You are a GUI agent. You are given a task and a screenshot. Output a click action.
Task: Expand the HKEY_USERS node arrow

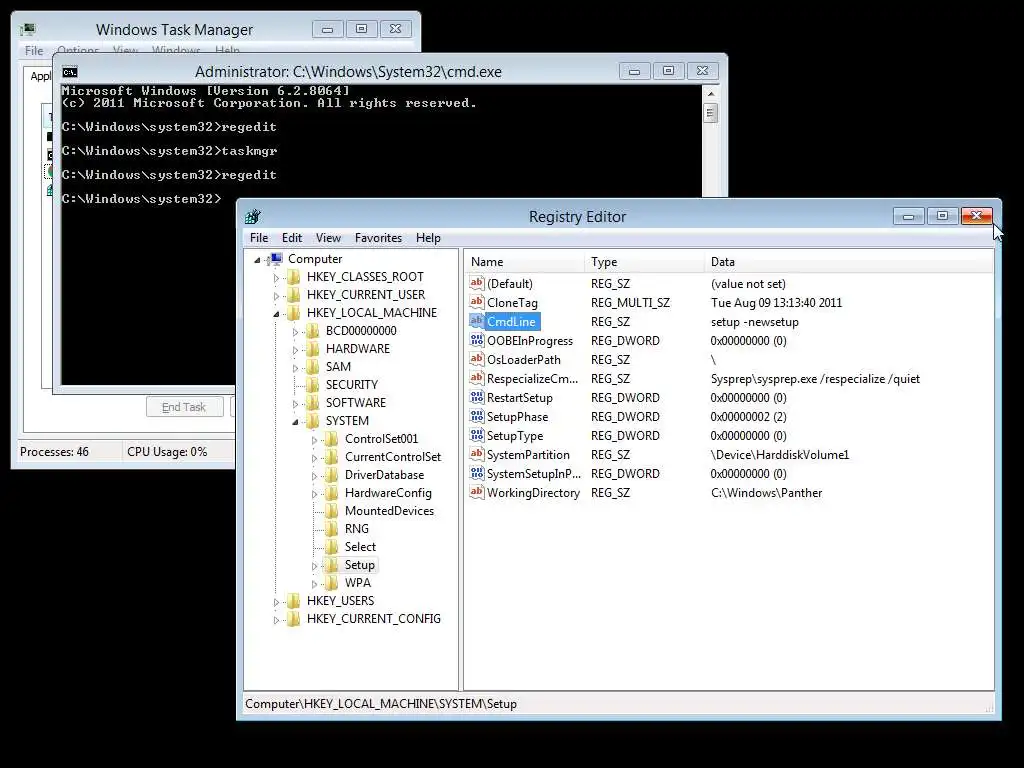[x=276, y=602]
